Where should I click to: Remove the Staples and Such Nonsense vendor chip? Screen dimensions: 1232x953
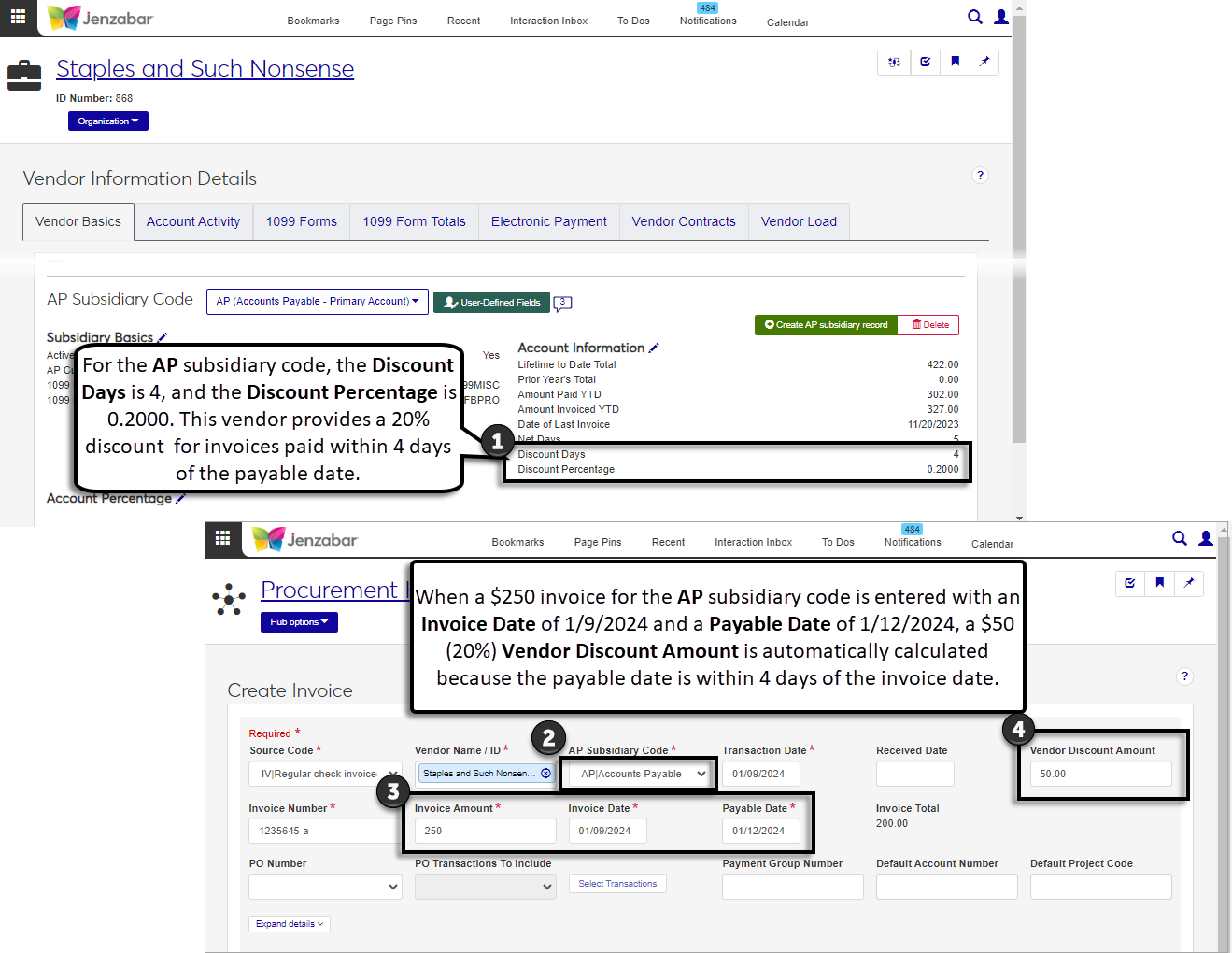[546, 774]
